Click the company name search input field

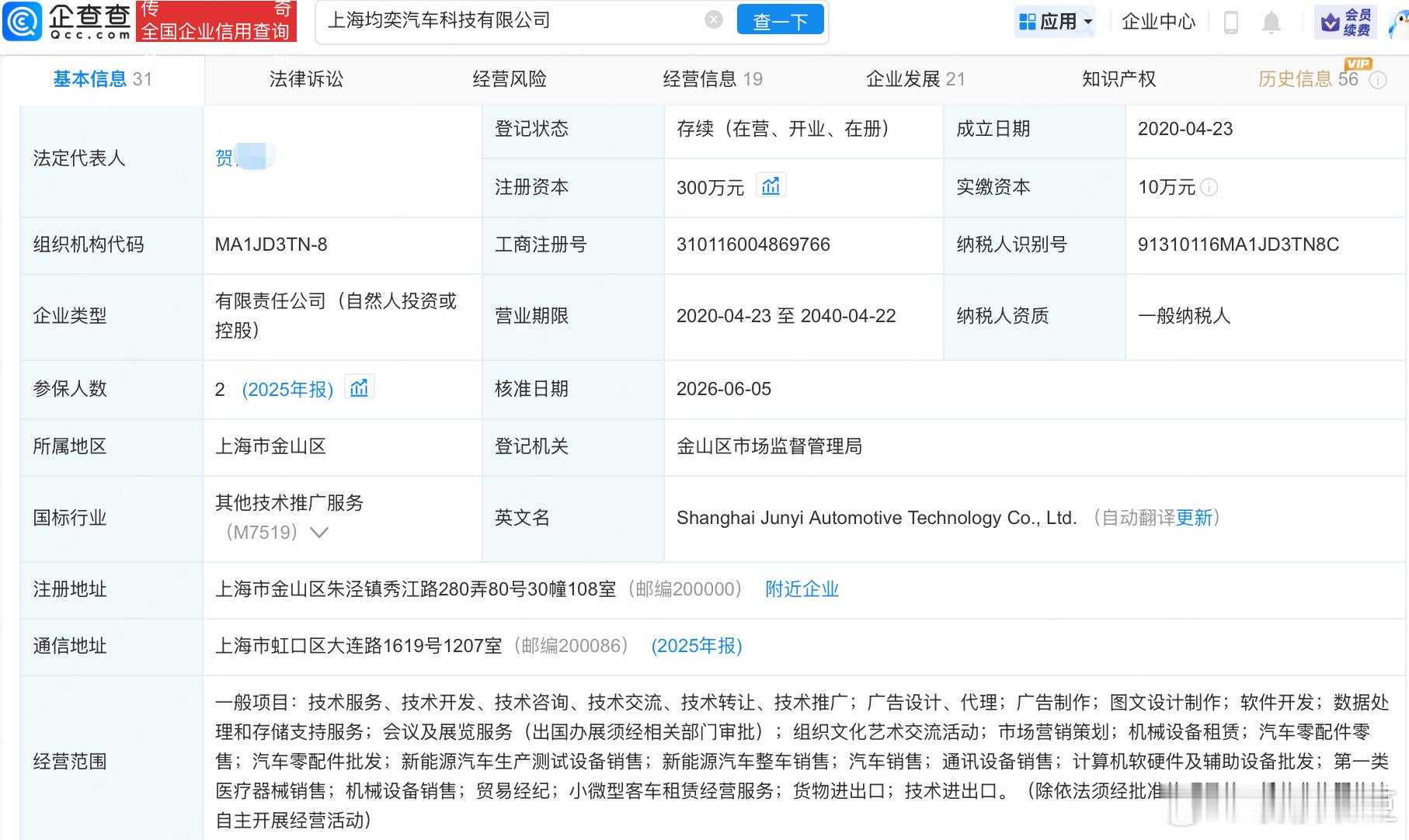tap(513, 21)
